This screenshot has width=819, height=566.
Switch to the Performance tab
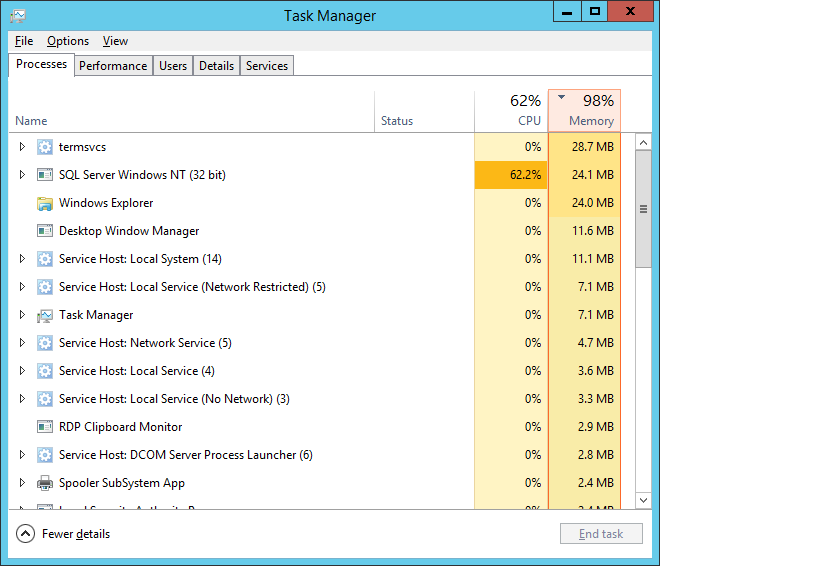click(113, 66)
